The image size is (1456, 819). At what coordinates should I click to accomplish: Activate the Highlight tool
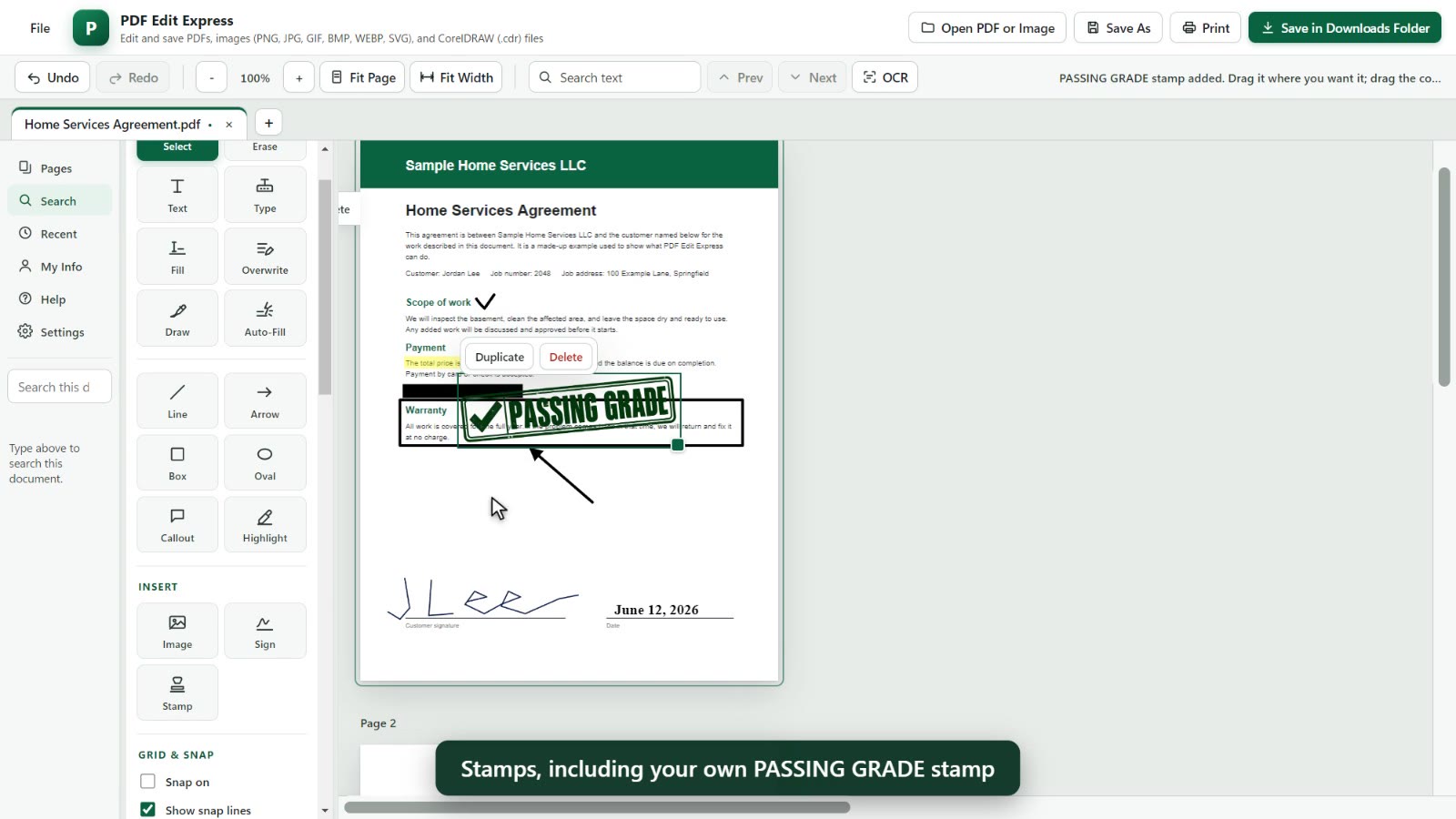click(x=265, y=523)
